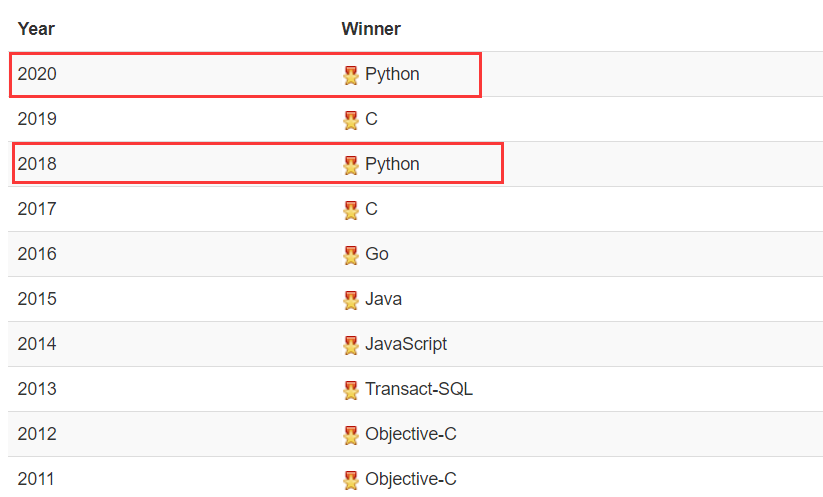Click the Objective-C text in the 2012 row
The height and width of the screenshot is (497, 823).
point(411,434)
